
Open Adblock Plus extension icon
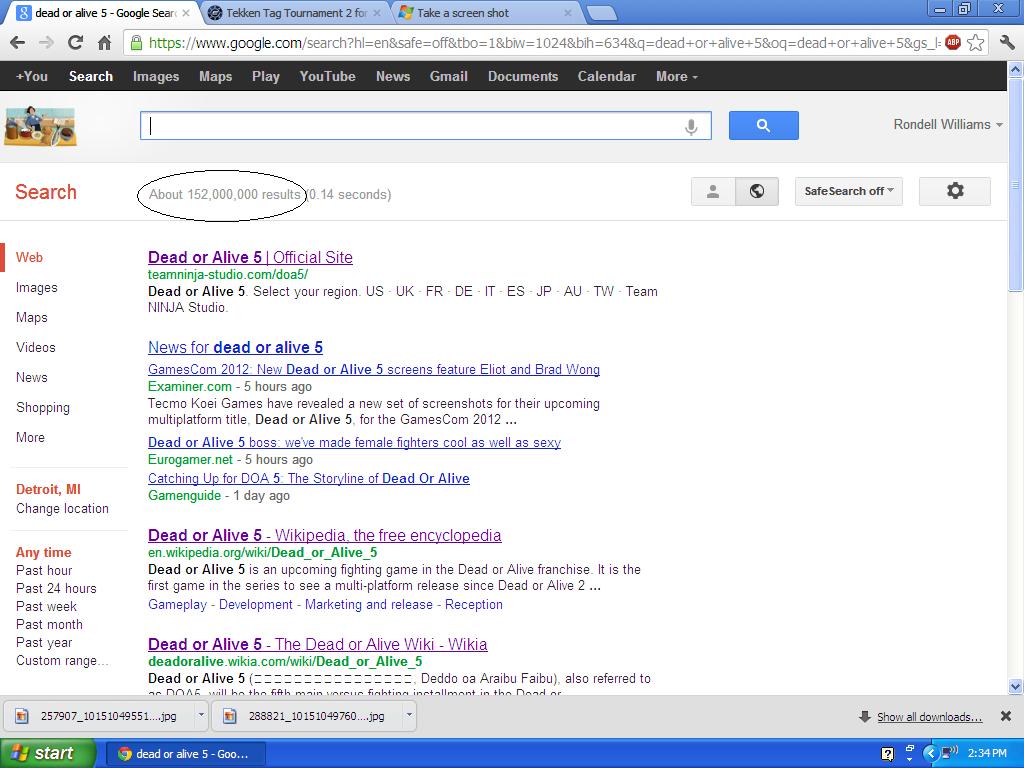(x=953, y=42)
